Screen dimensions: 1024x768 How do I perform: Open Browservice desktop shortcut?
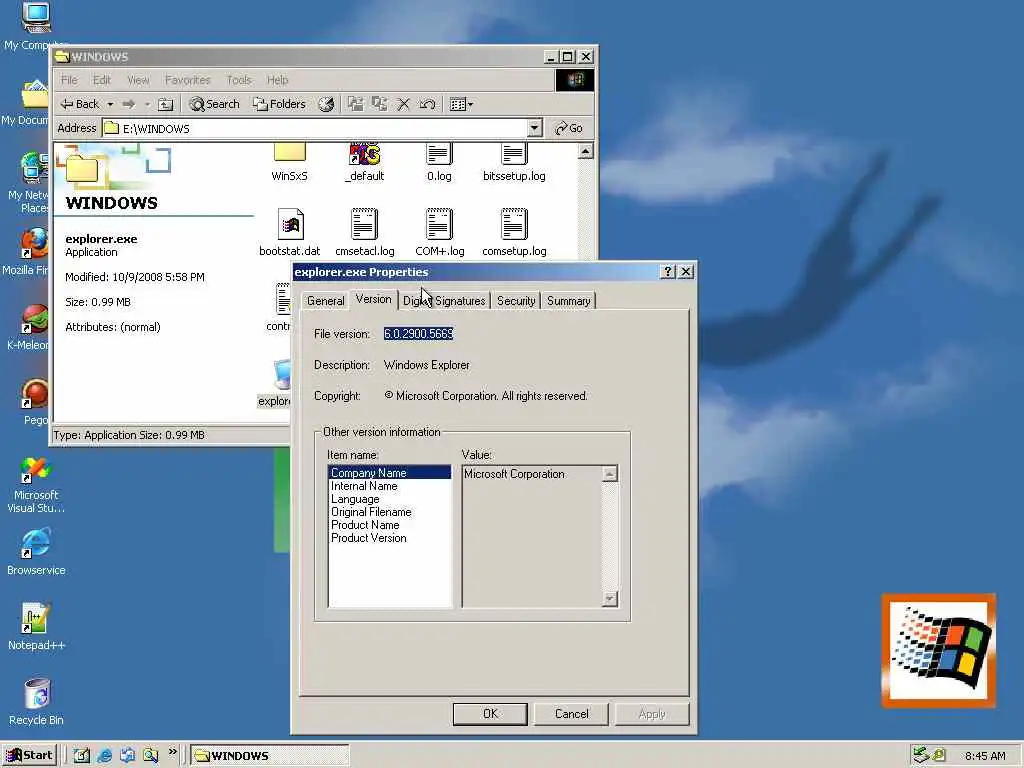[36, 552]
